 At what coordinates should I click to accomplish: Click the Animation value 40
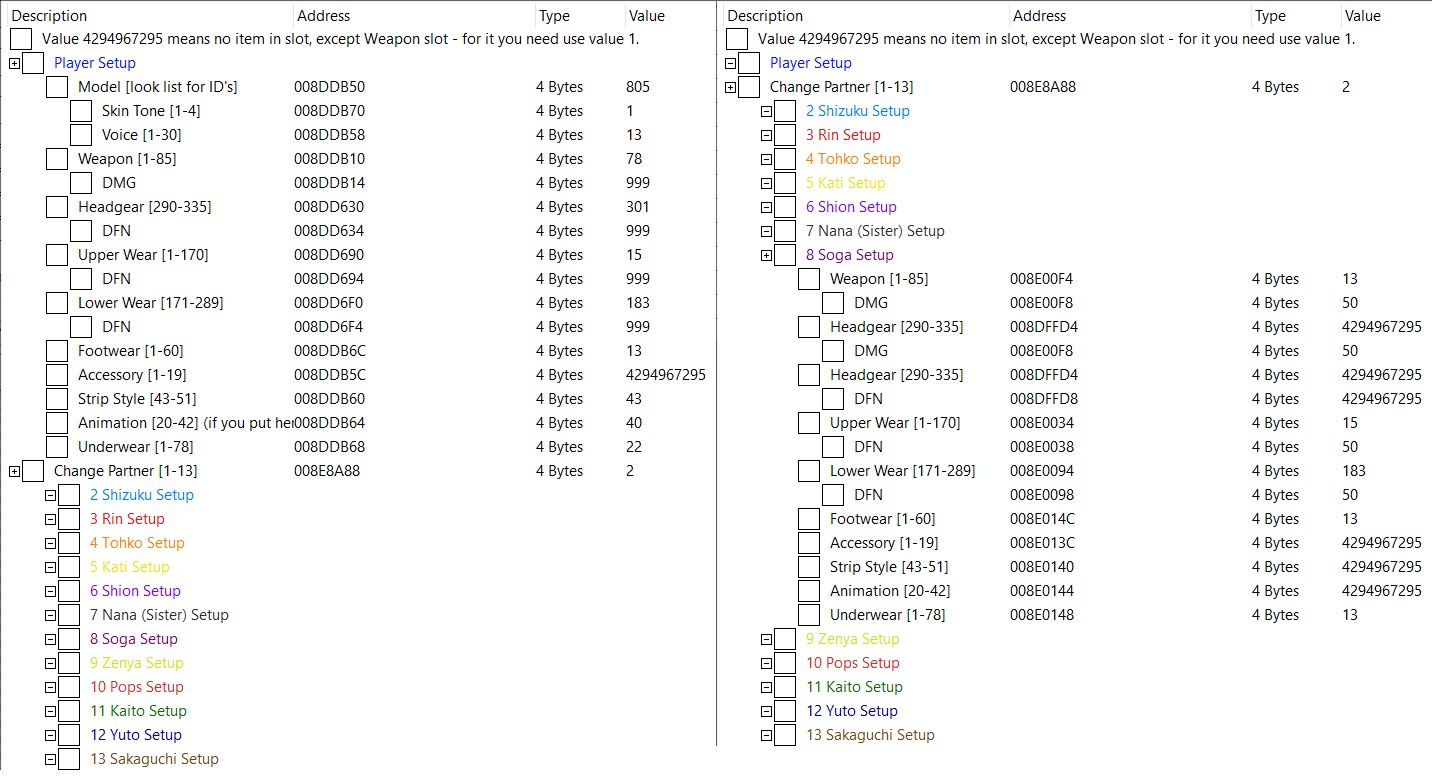click(634, 423)
